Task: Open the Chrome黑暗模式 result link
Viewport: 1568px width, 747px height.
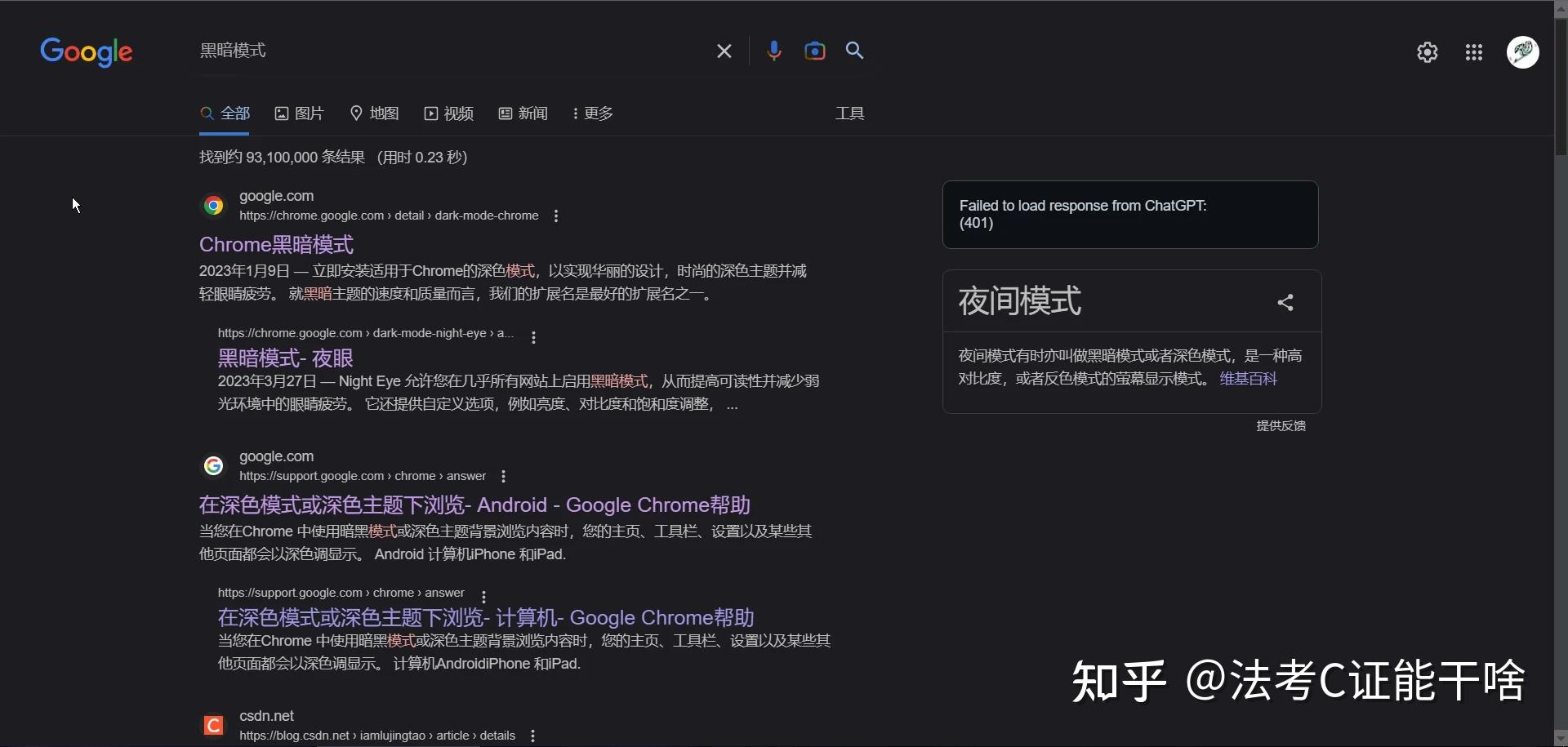Action: 276,244
